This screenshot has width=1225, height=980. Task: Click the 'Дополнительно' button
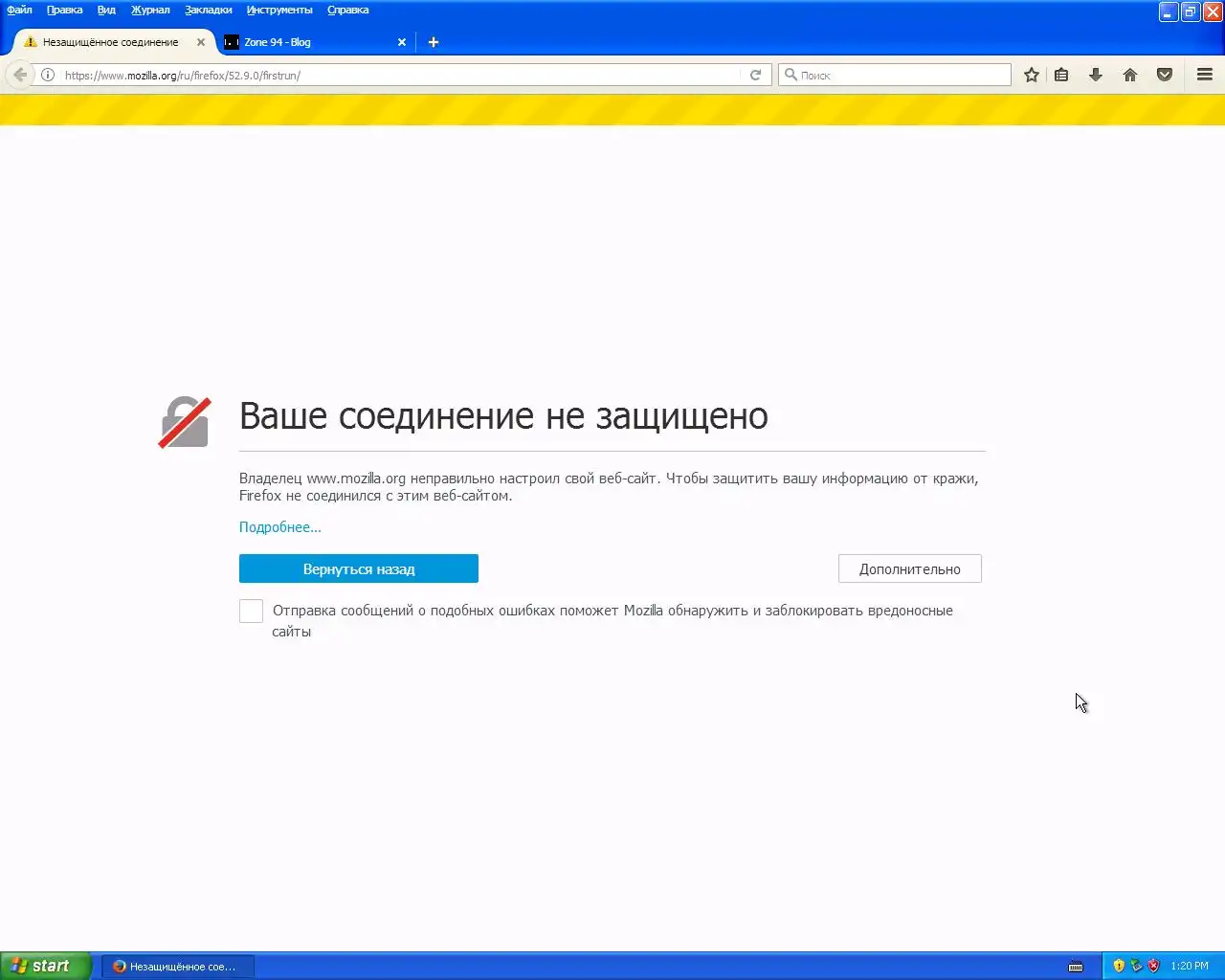[910, 568]
